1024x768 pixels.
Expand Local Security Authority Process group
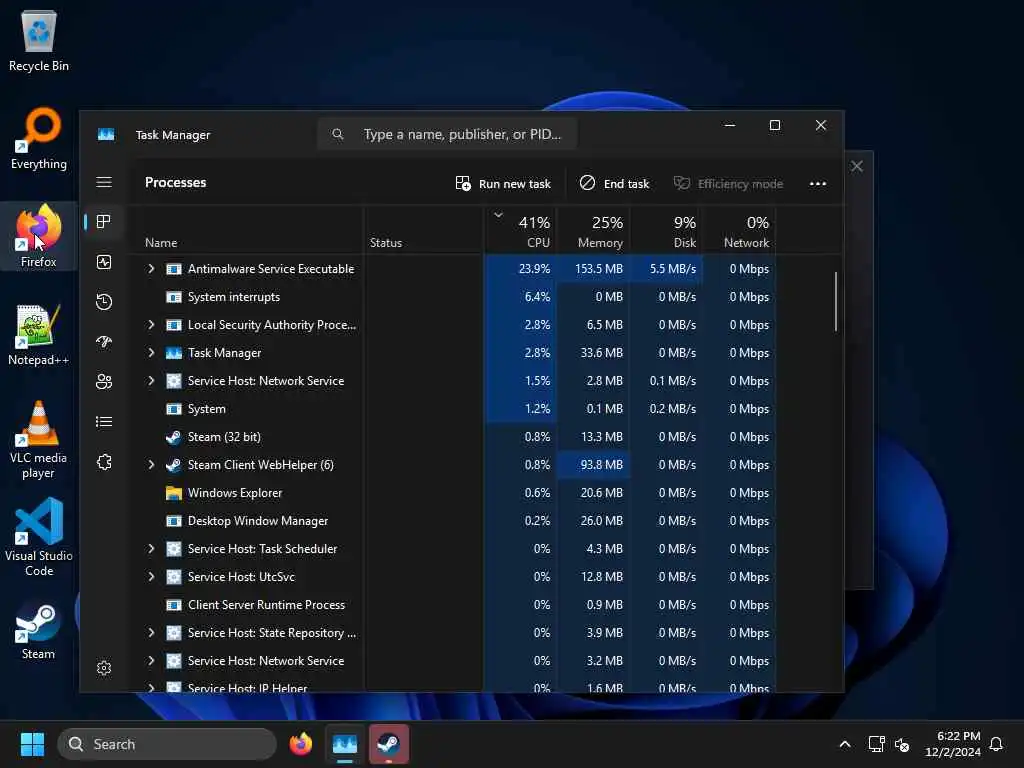[151, 325]
